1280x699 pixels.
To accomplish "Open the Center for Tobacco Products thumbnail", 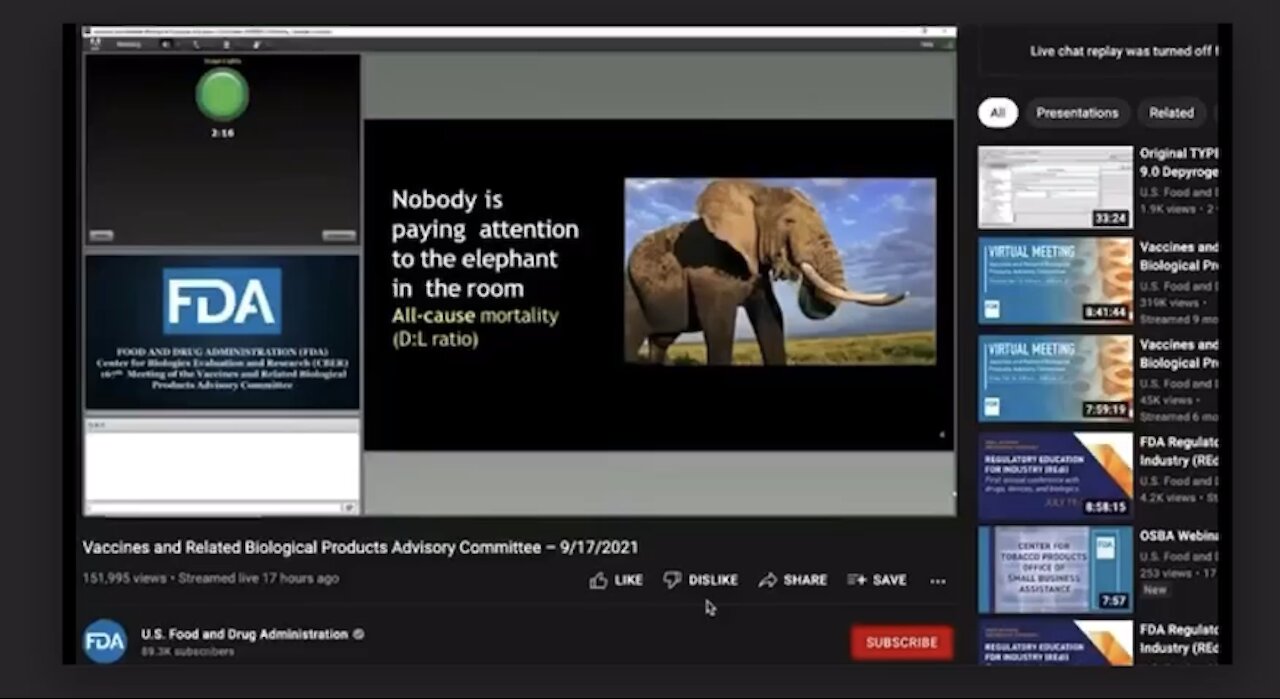I will pos(1055,569).
